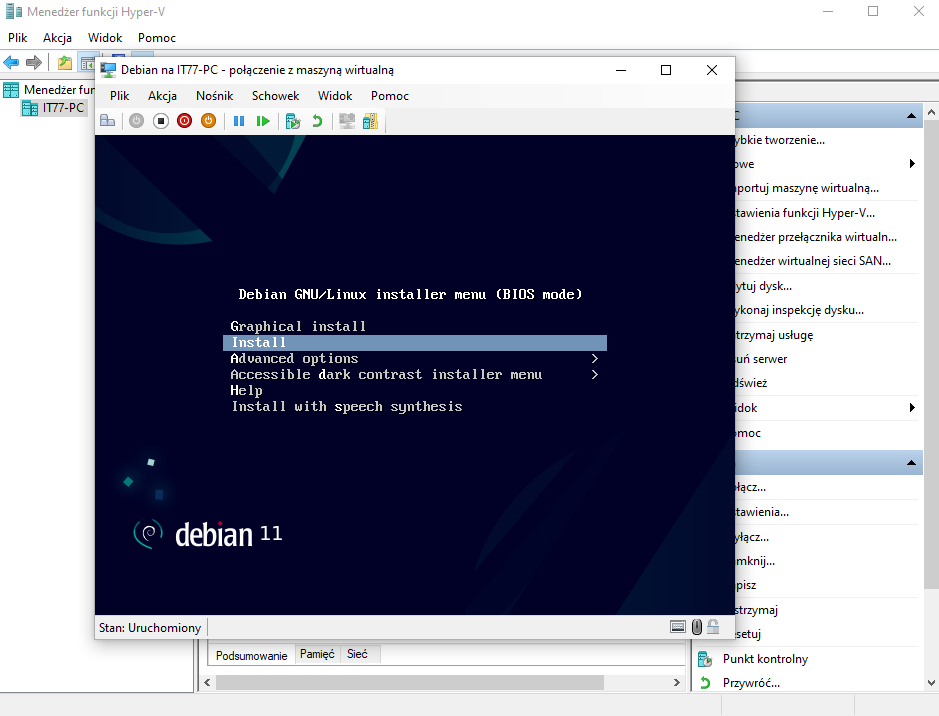Choose Graphical install in Debian menu
Viewport: 939px width, 716px height.
click(x=298, y=327)
